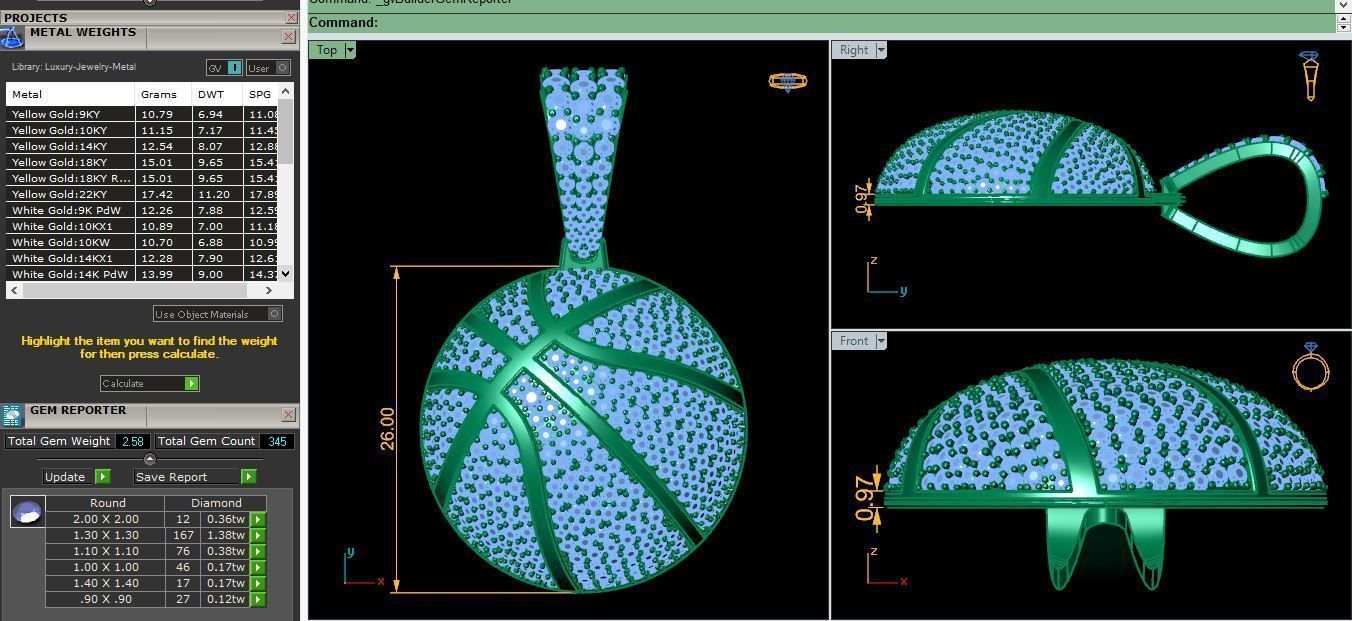1352x621 pixels.
Task: Select the Yellow Gold:9KY row
Action: point(142,114)
